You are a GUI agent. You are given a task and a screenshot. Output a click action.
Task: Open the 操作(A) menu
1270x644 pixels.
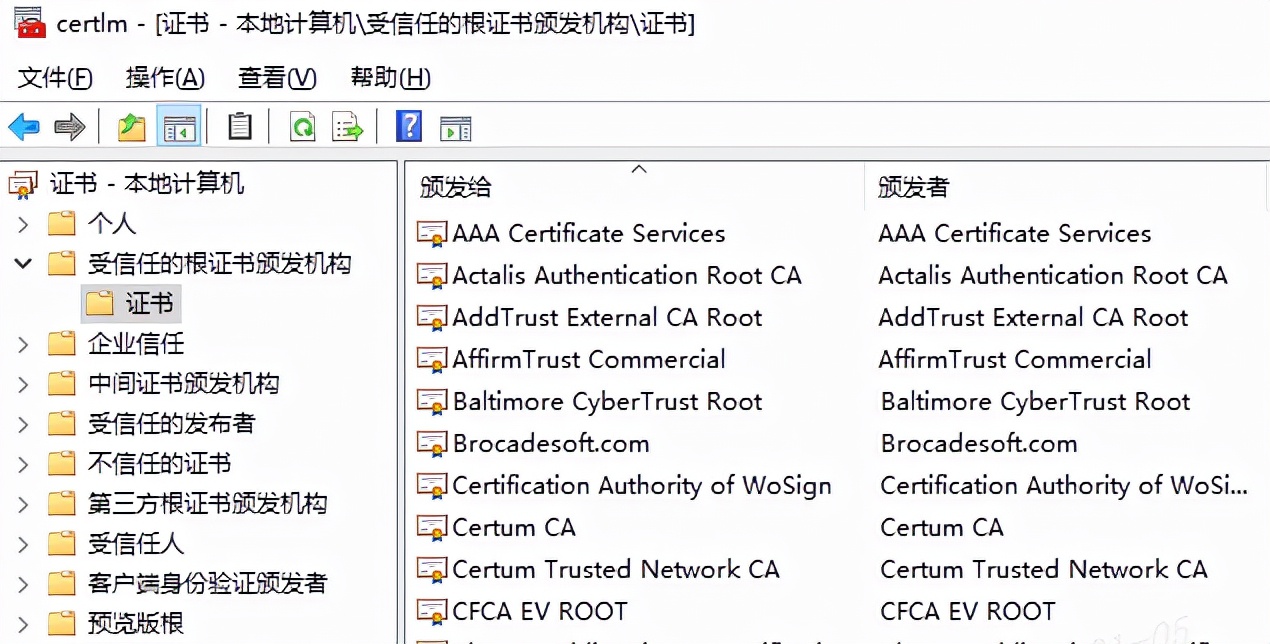pyautogui.click(x=165, y=78)
